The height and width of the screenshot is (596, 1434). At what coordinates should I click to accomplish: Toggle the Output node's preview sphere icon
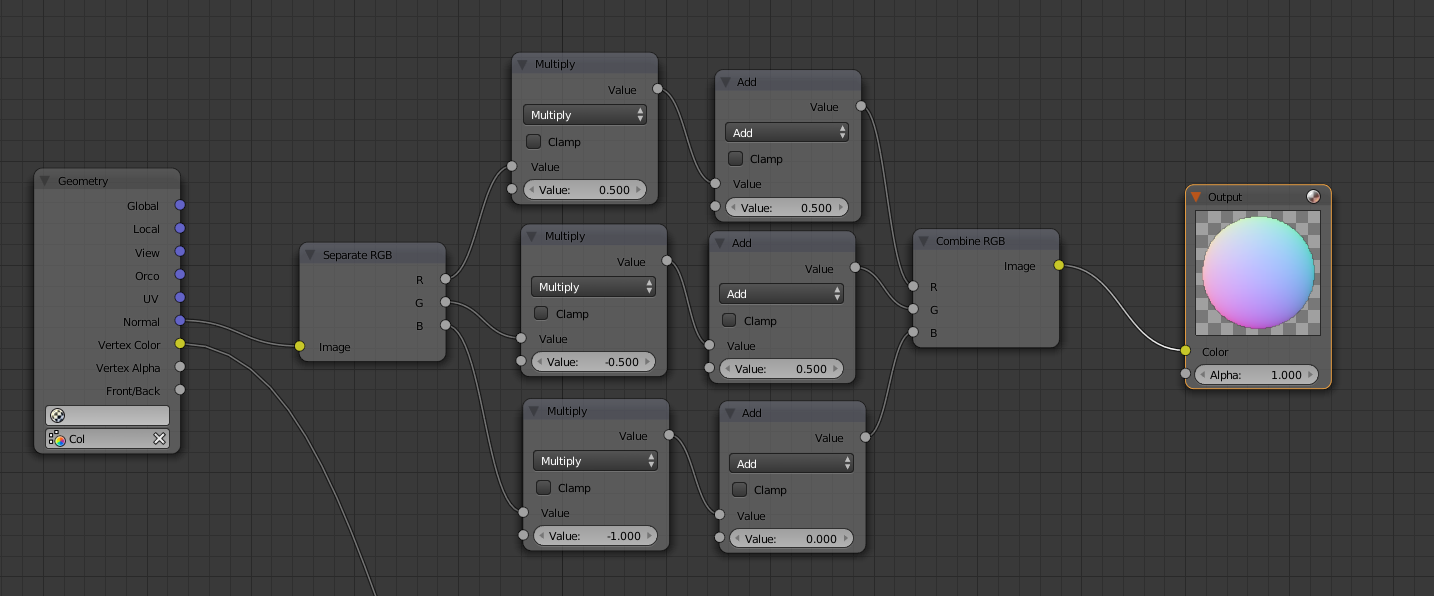[1313, 197]
